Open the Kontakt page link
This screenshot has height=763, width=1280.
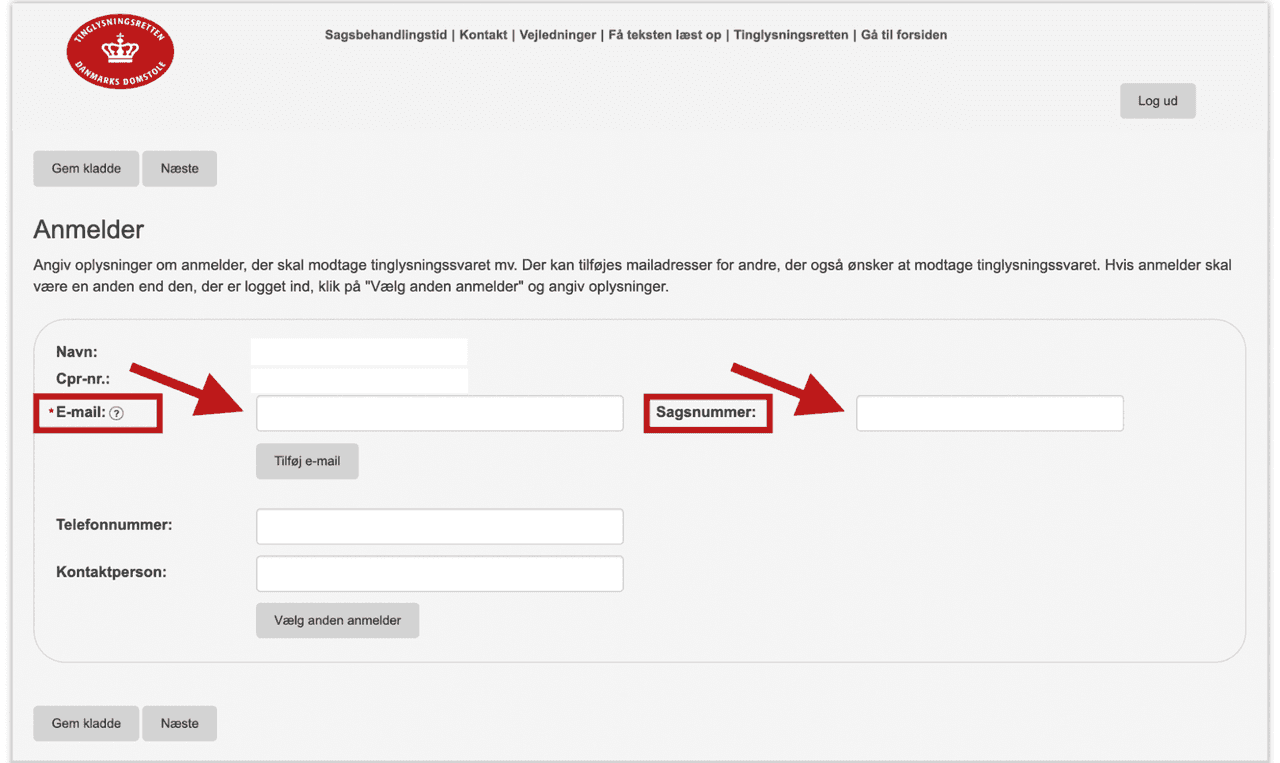(483, 35)
